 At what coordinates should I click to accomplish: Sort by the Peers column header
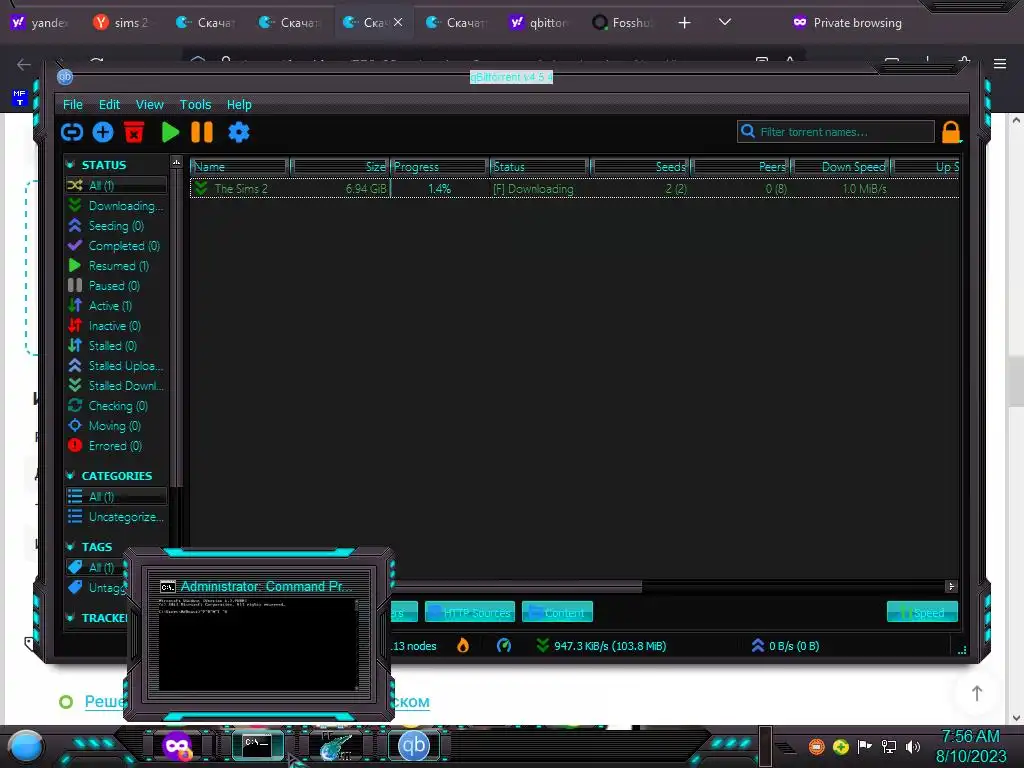pyautogui.click(x=741, y=167)
